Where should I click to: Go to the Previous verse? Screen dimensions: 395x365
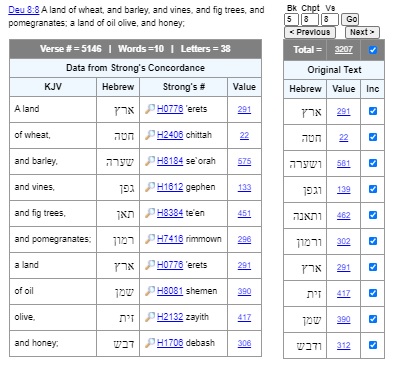[x=310, y=32]
